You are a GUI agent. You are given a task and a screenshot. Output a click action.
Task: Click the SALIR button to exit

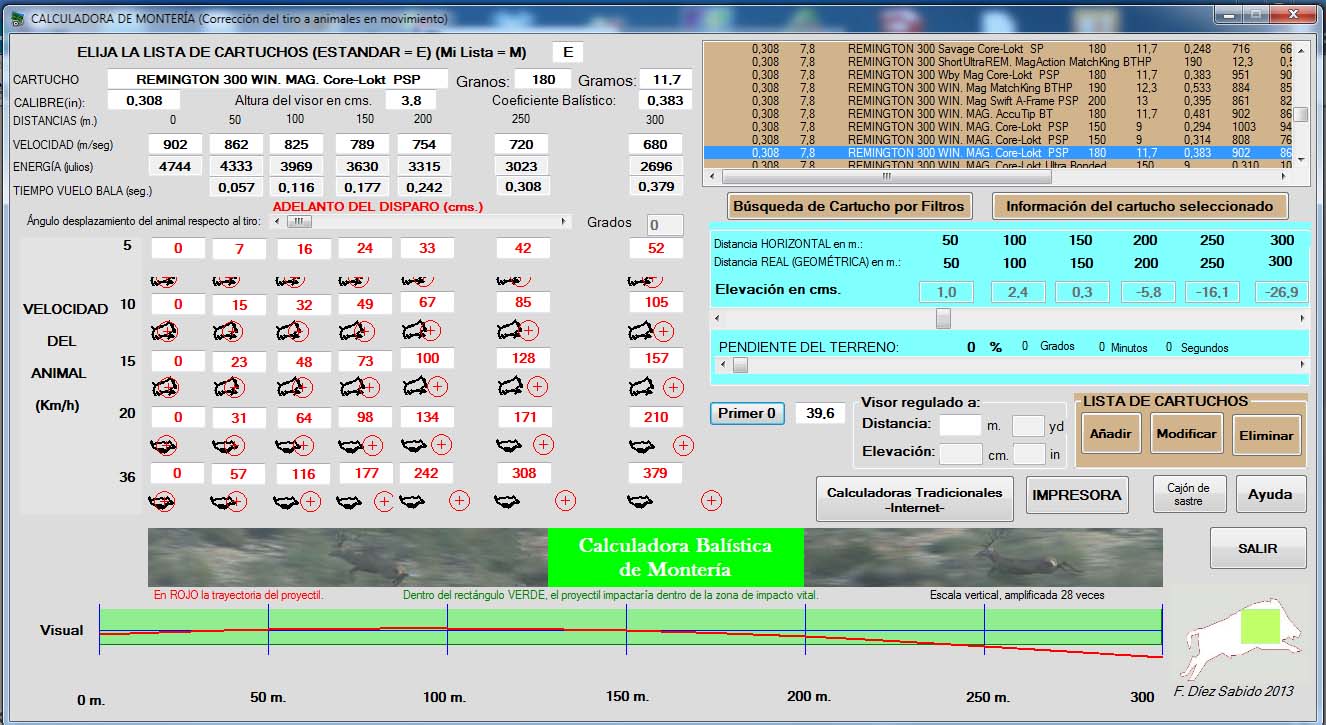[1257, 548]
